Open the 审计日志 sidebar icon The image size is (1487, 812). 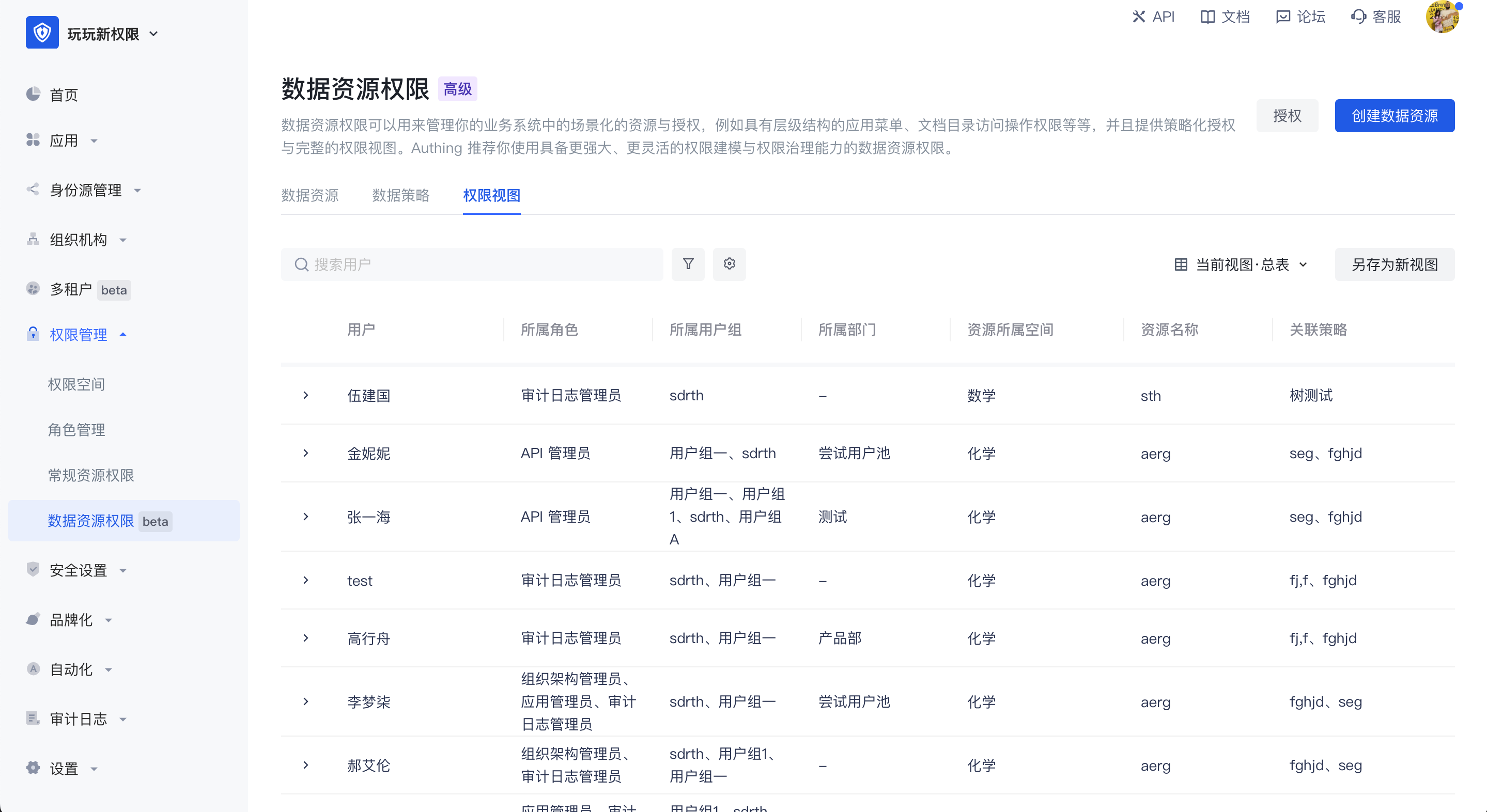[x=33, y=719]
